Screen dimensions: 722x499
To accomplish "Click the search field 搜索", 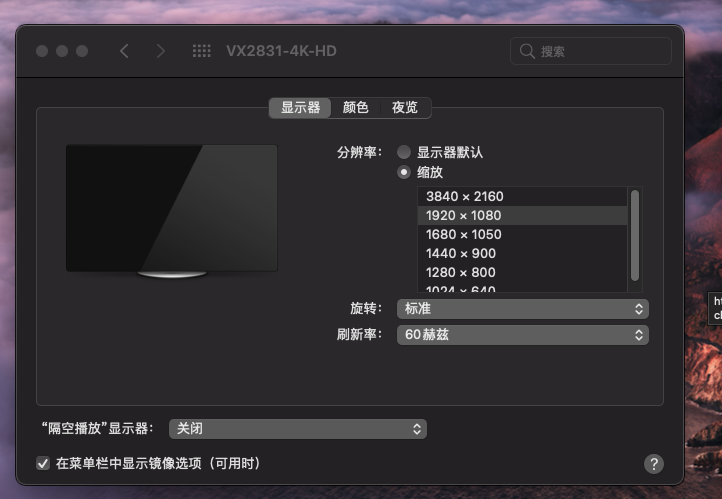I will (591, 51).
